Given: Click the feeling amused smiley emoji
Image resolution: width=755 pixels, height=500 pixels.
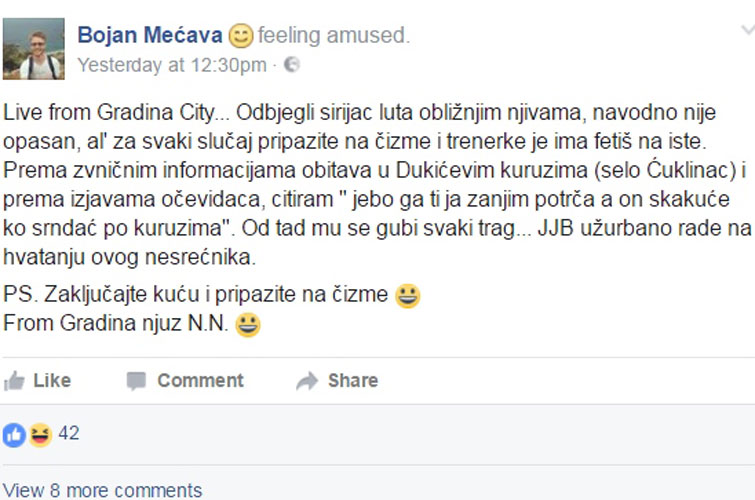Looking at the screenshot, I should [241, 36].
